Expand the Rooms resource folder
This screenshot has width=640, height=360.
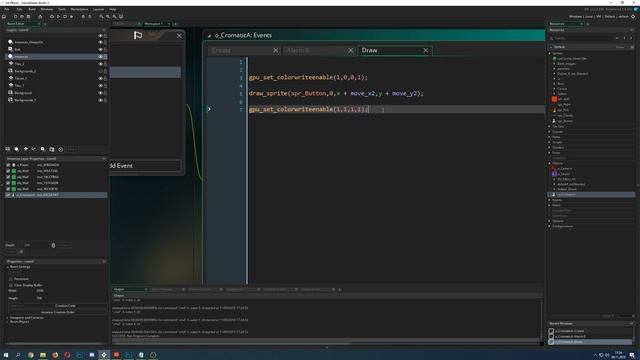[x=550, y=200]
